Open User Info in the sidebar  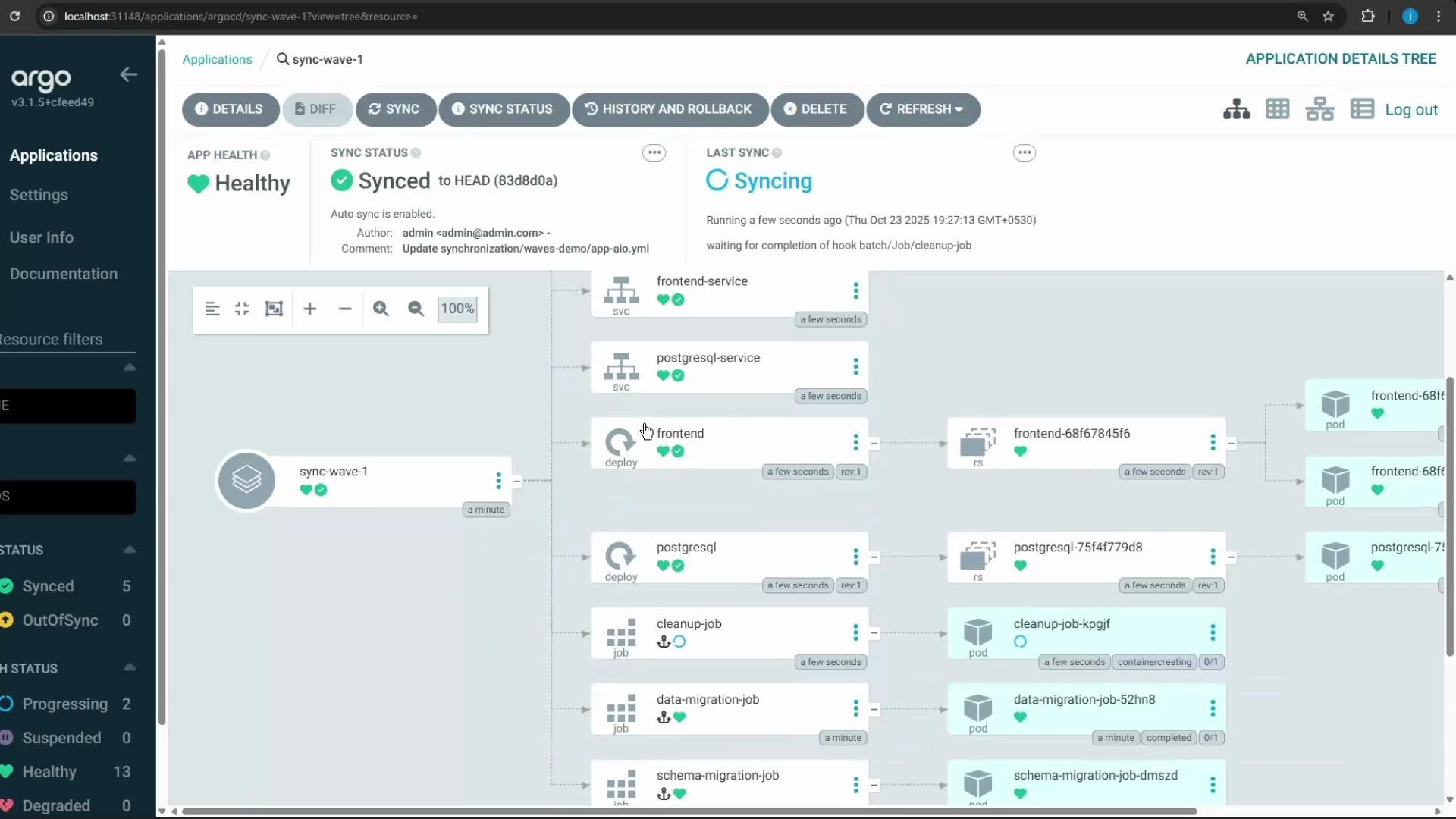pos(42,237)
